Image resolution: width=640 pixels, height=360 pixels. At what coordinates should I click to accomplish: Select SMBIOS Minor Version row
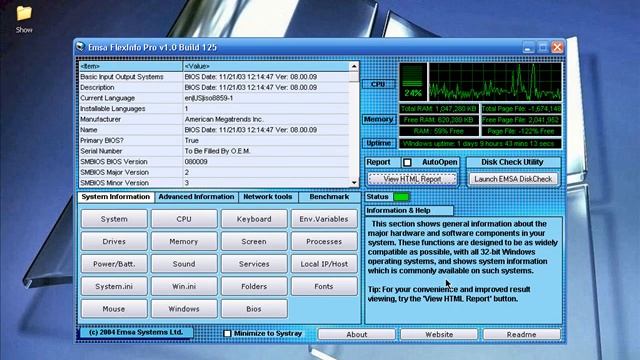[x=214, y=182]
